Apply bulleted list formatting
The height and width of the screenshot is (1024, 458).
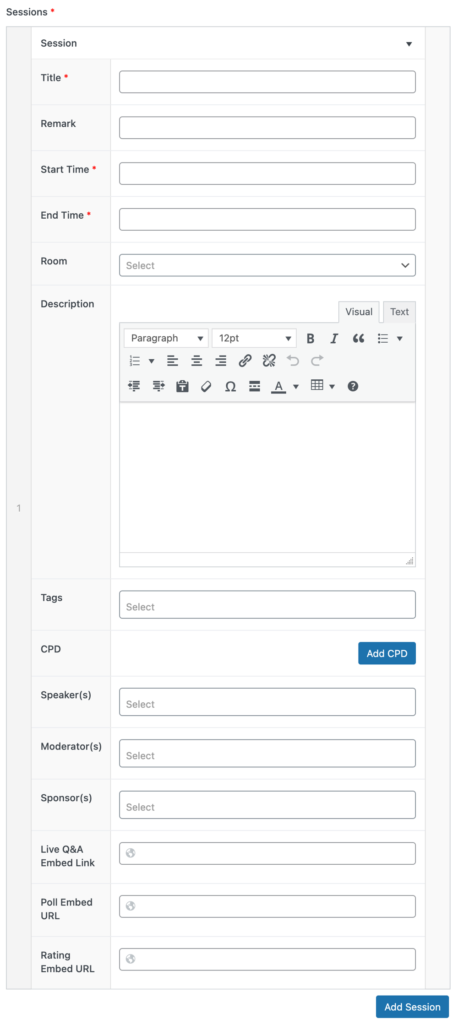[x=384, y=338]
